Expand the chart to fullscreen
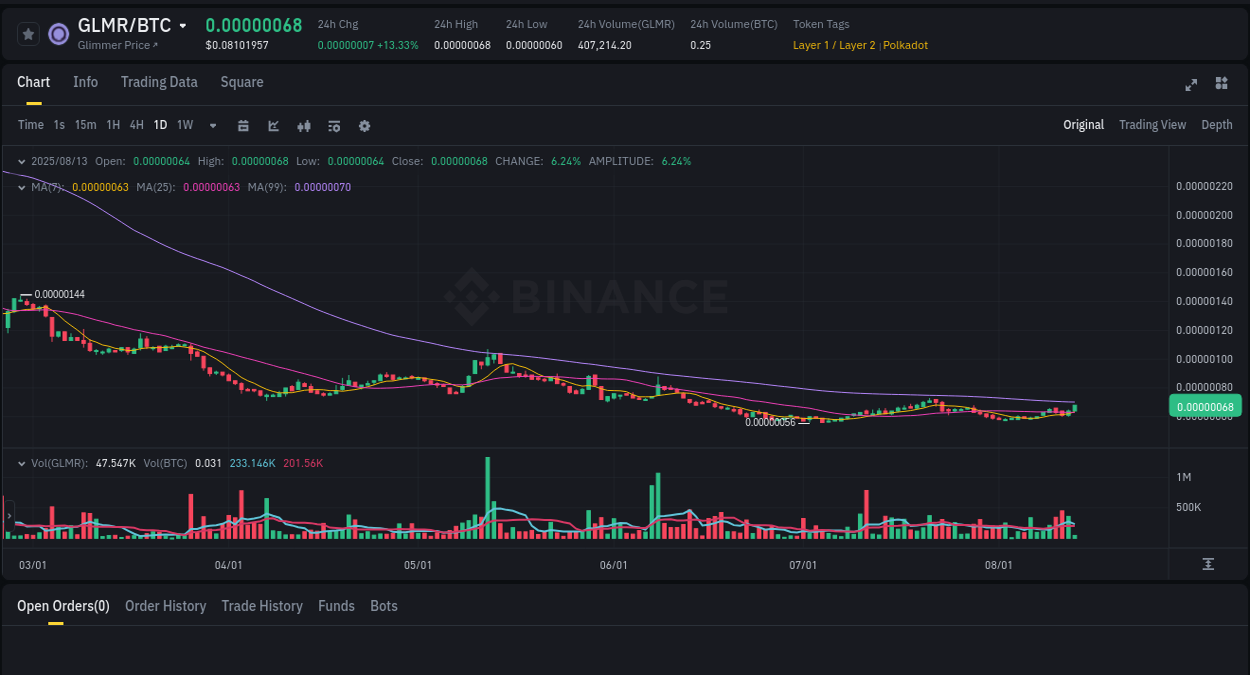 [x=1190, y=85]
